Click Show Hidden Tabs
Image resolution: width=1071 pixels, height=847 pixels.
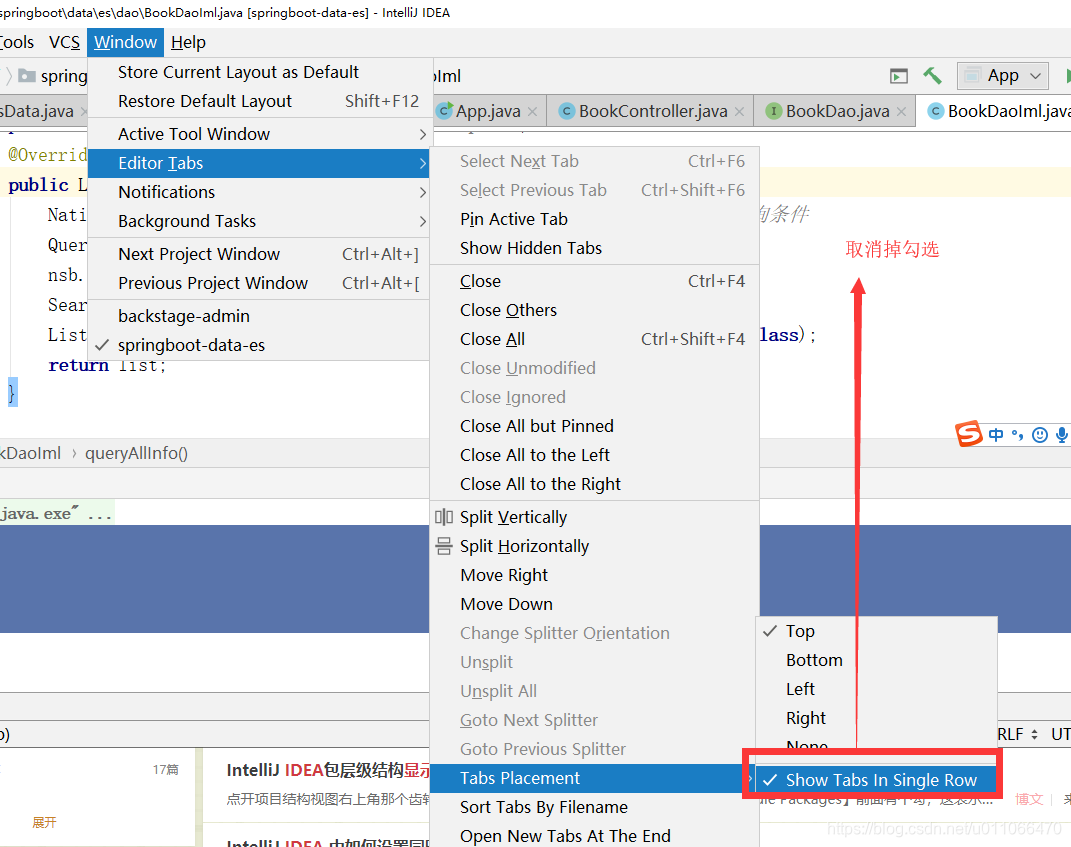[594, 248]
